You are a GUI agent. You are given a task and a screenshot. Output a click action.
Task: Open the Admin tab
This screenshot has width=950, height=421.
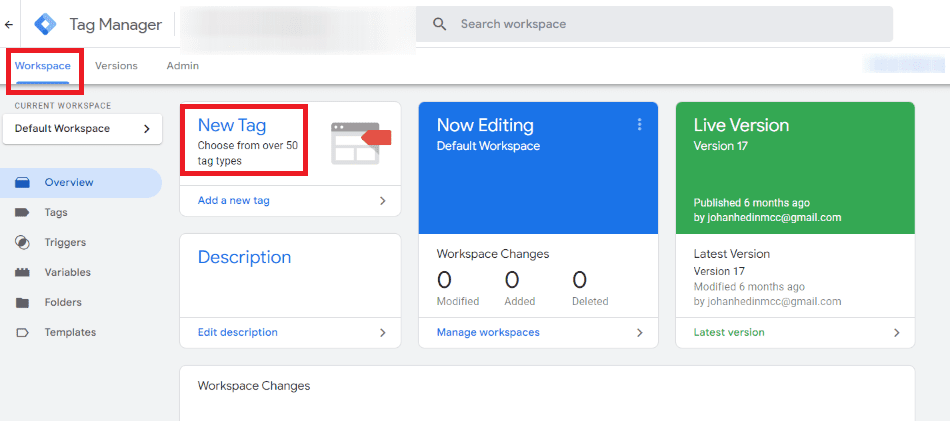[x=182, y=66]
